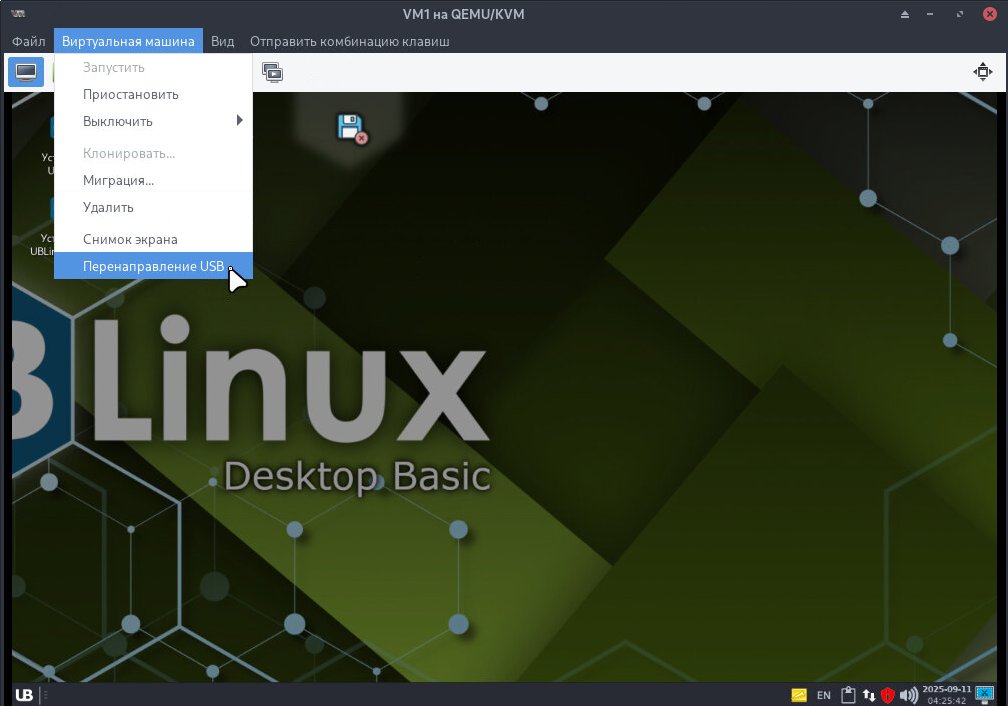This screenshot has width=1008, height=706.
Task: Click the red shield security tray icon
Action: click(887, 695)
